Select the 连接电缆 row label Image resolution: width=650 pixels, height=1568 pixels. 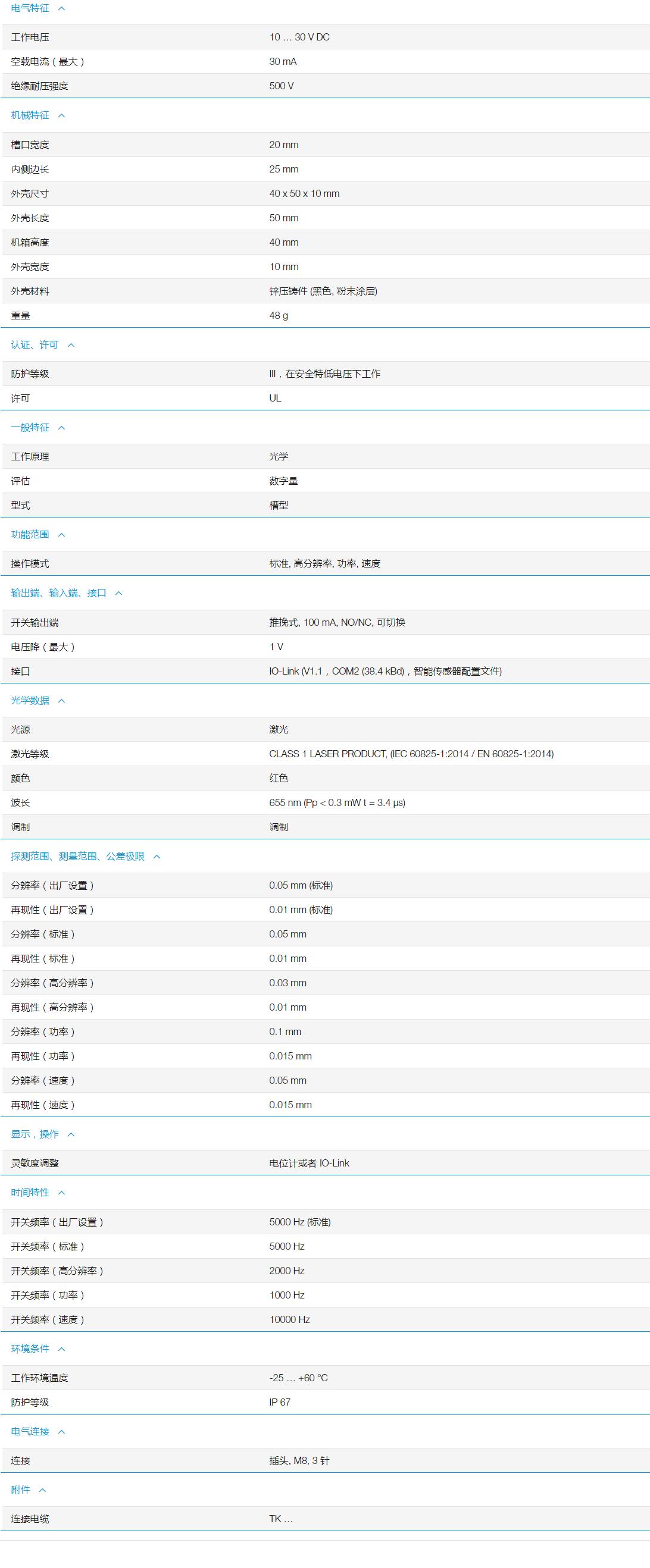(30, 1519)
